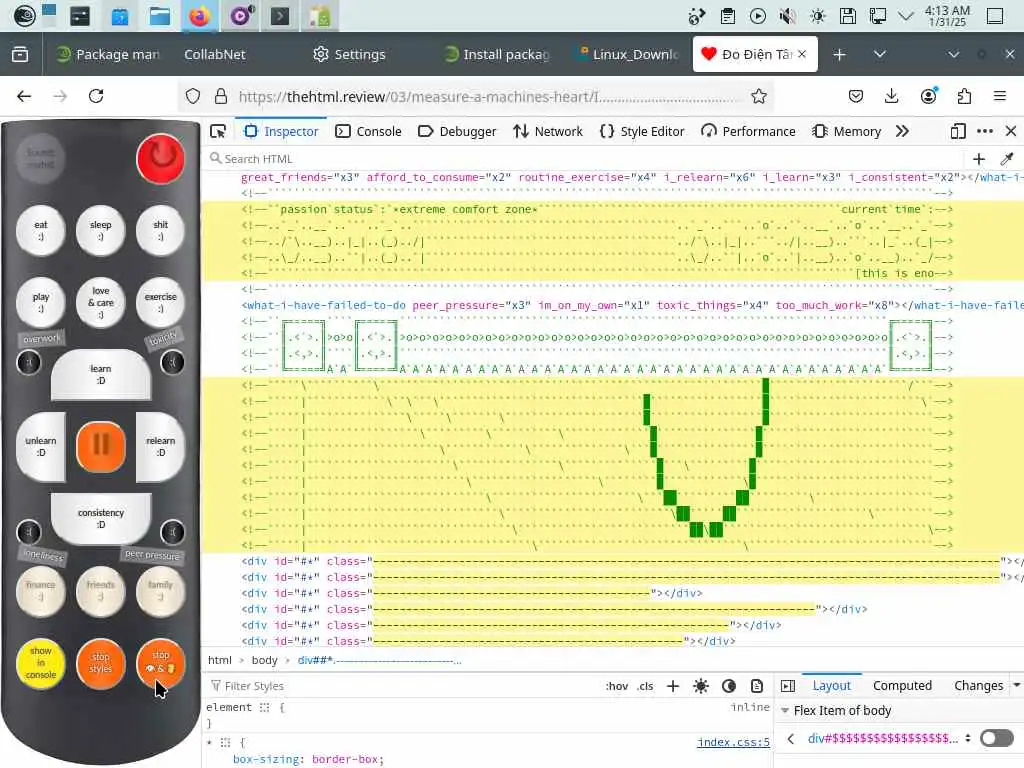Select the eyedropper color picker icon
Image resolution: width=1024 pixels, height=768 pixels.
[x=1007, y=159]
